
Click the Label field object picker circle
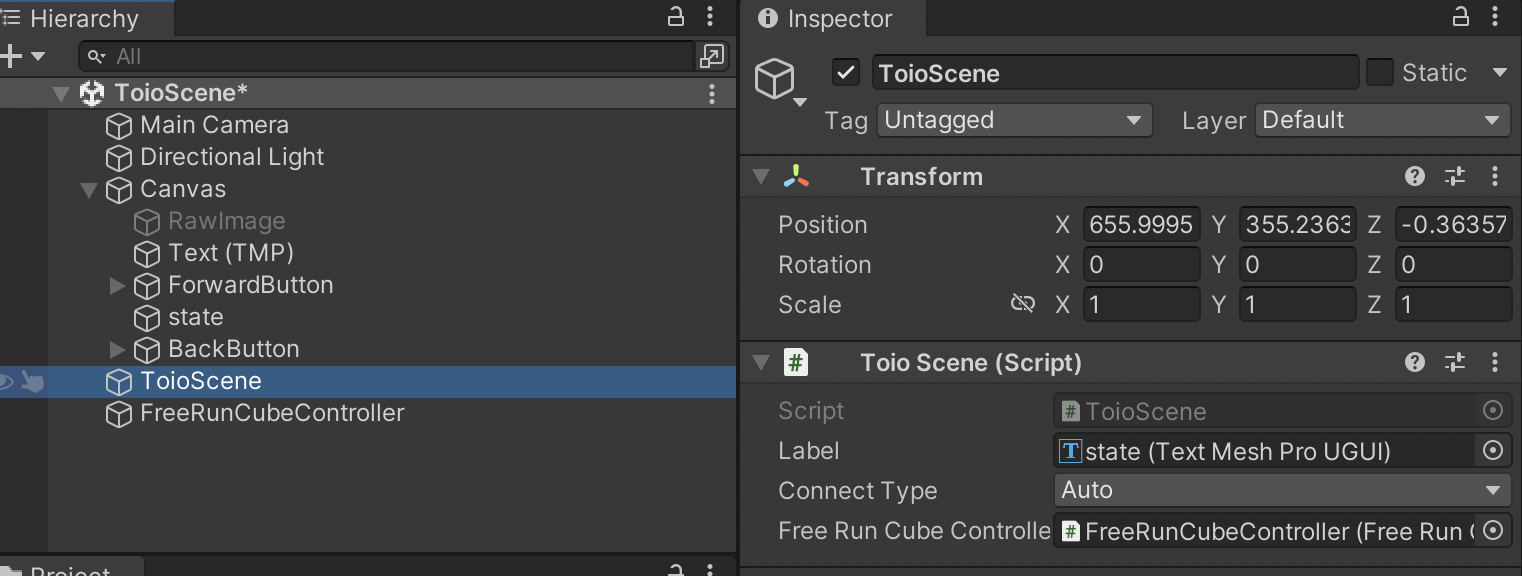pos(1492,451)
